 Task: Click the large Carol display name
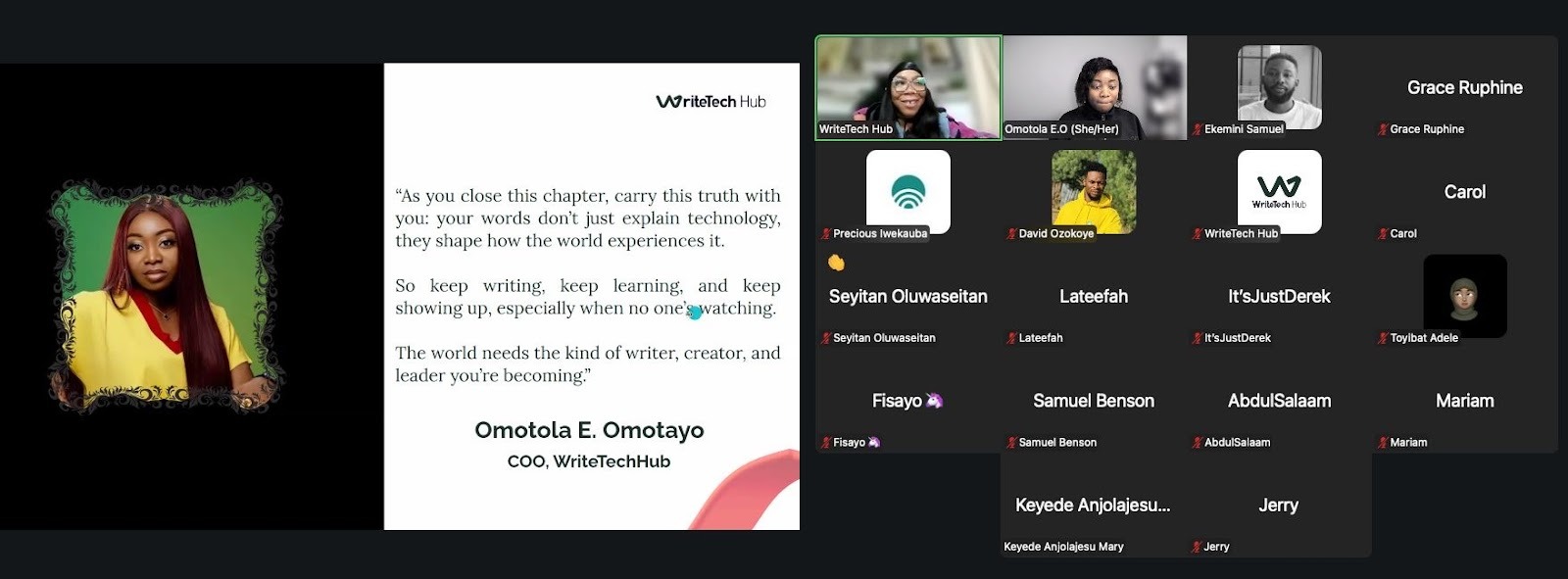pyautogui.click(x=1465, y=192)
